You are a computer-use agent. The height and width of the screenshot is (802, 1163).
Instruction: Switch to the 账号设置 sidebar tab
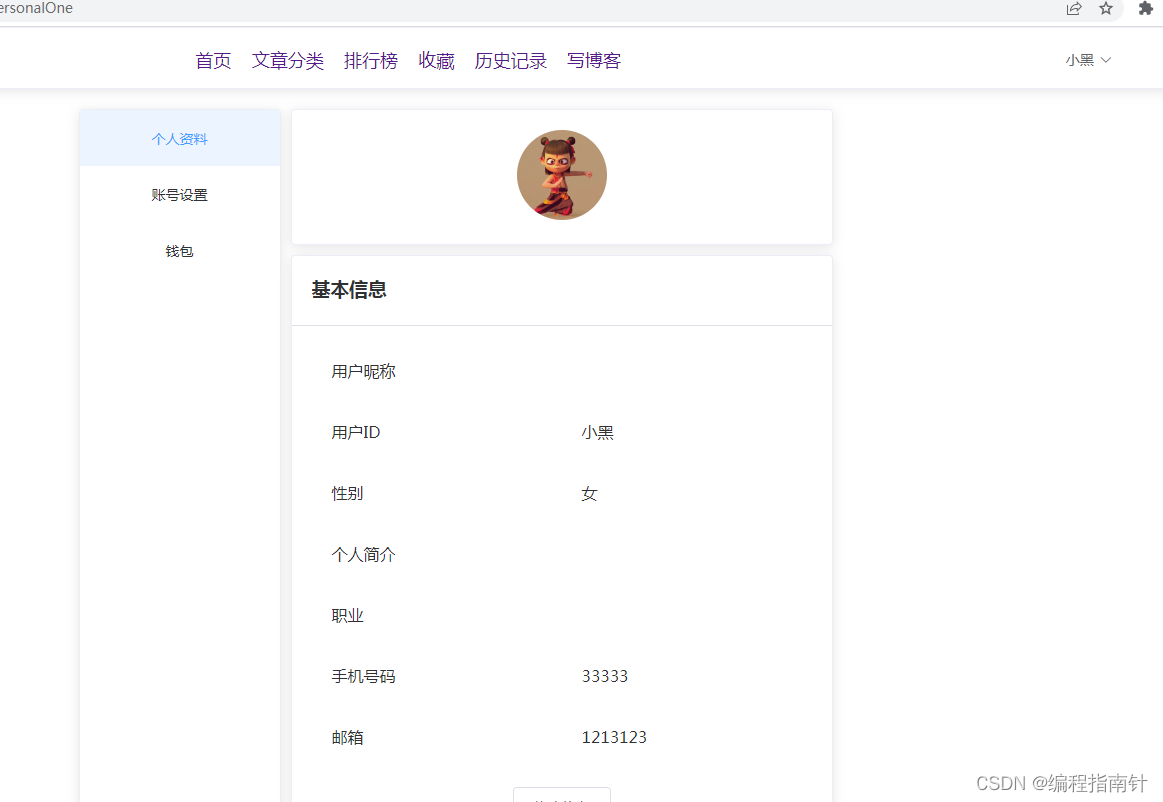179,194
